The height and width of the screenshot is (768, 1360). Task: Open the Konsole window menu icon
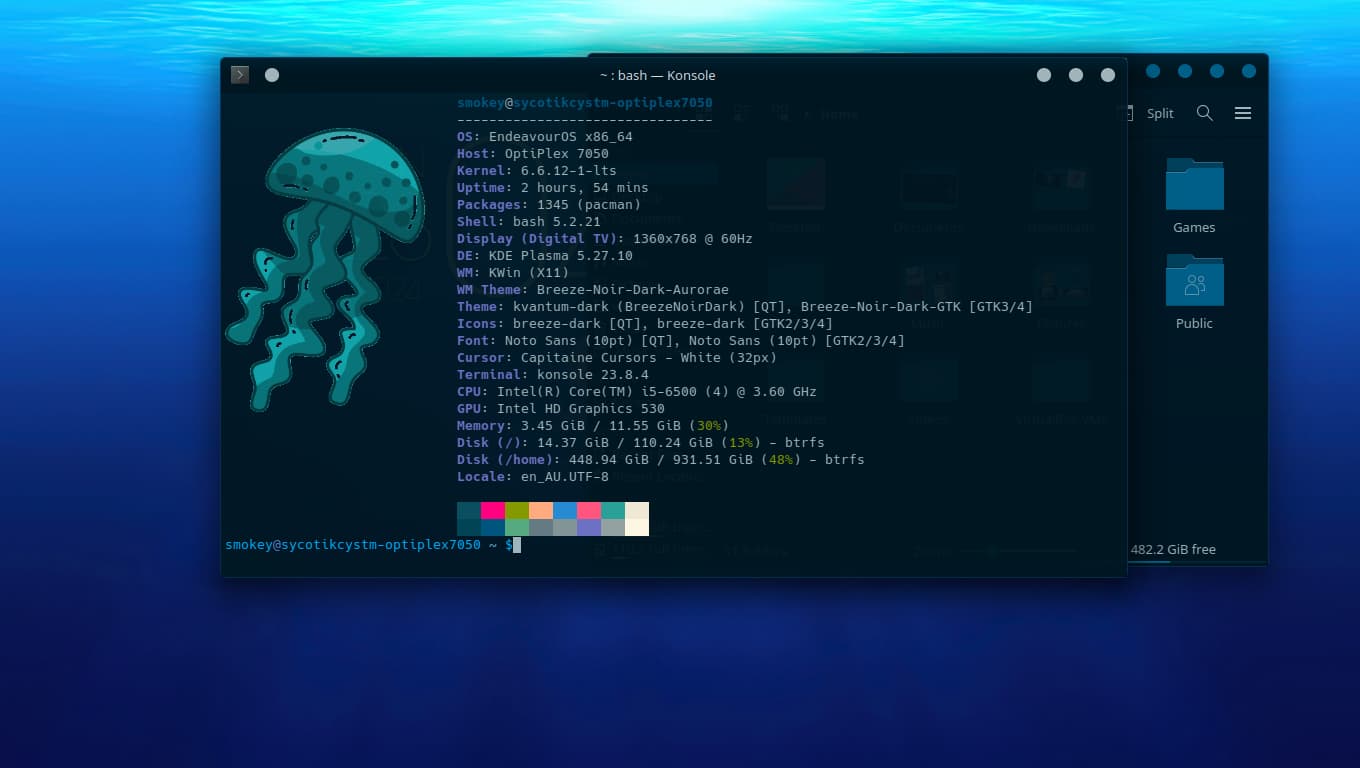coord(240,75)
